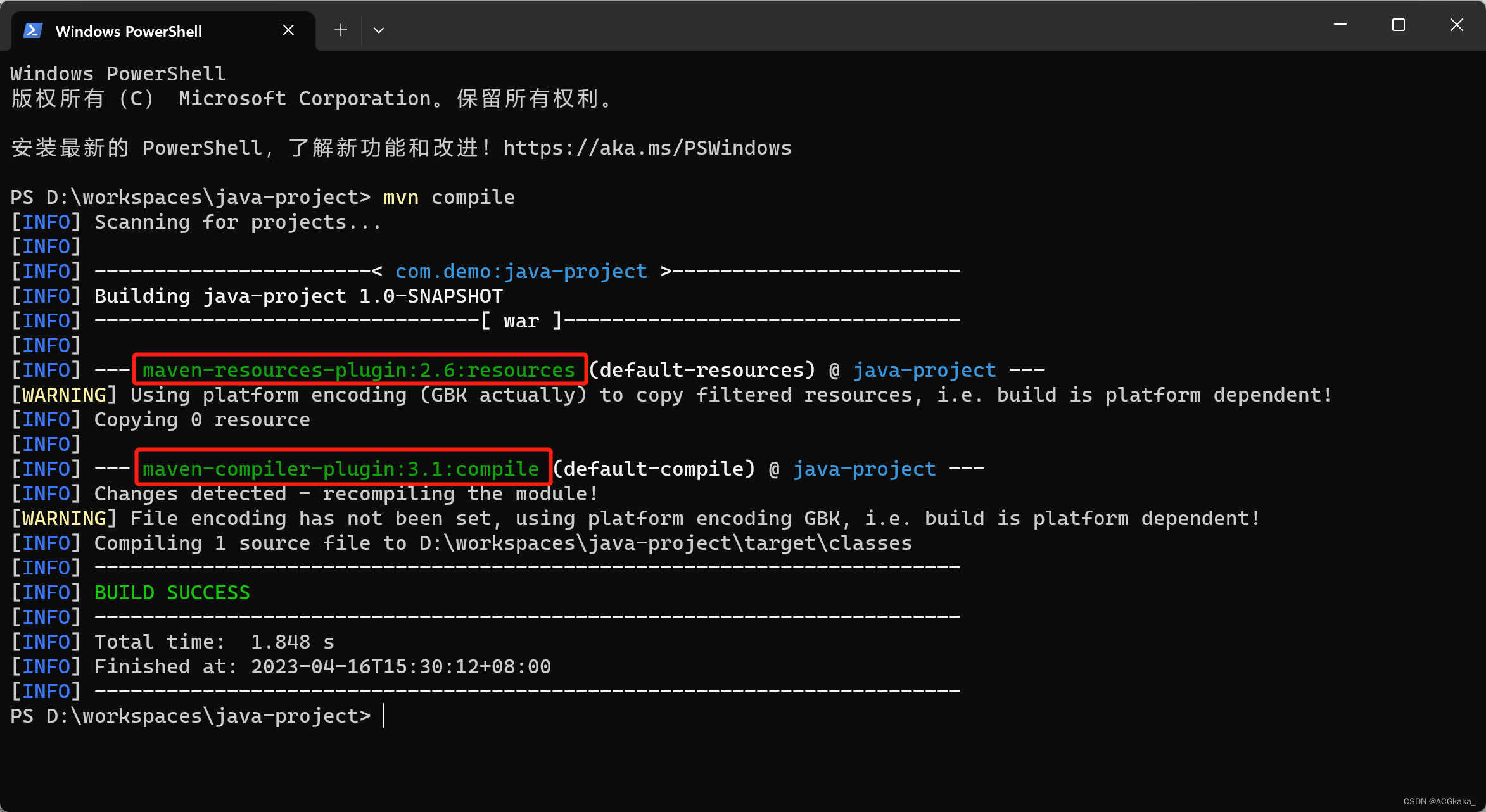This screenshot has height=812, width=1486.
Task: Open a new terminal tab
Action: click(341, 30)
